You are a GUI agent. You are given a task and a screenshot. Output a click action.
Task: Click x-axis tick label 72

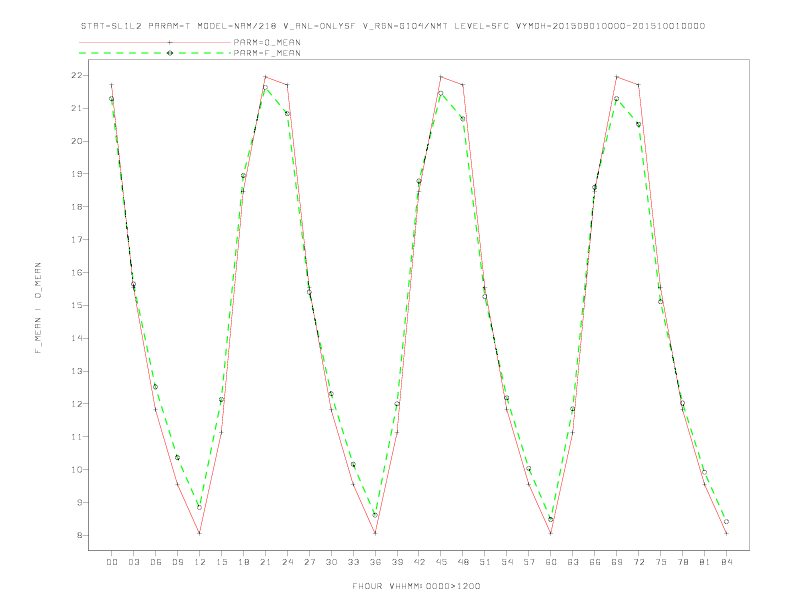click(x=638, y=562)
